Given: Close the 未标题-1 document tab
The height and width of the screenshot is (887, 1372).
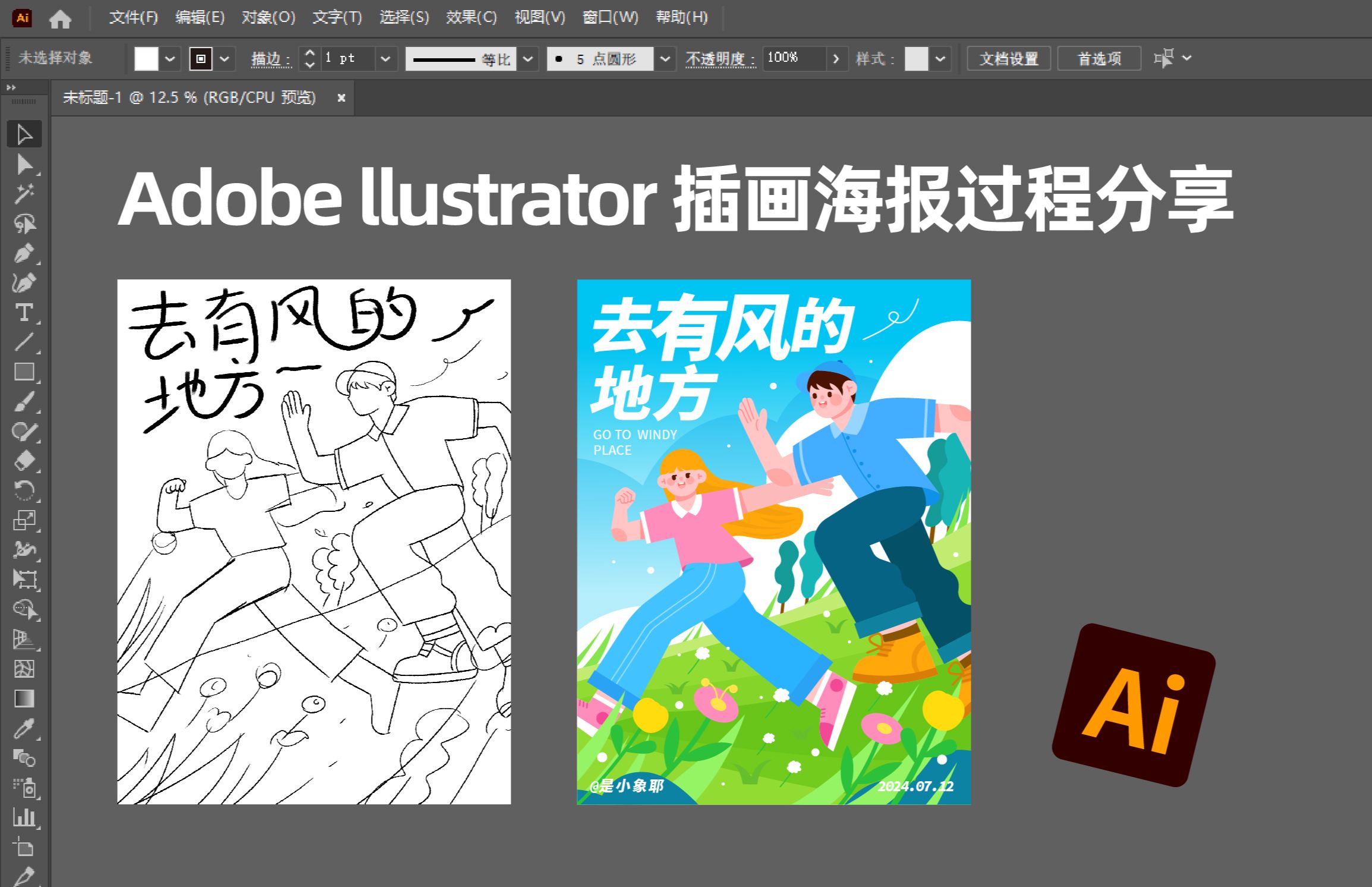Looking at the screenshot, I should pyautogui.click(x=341, y=98).
